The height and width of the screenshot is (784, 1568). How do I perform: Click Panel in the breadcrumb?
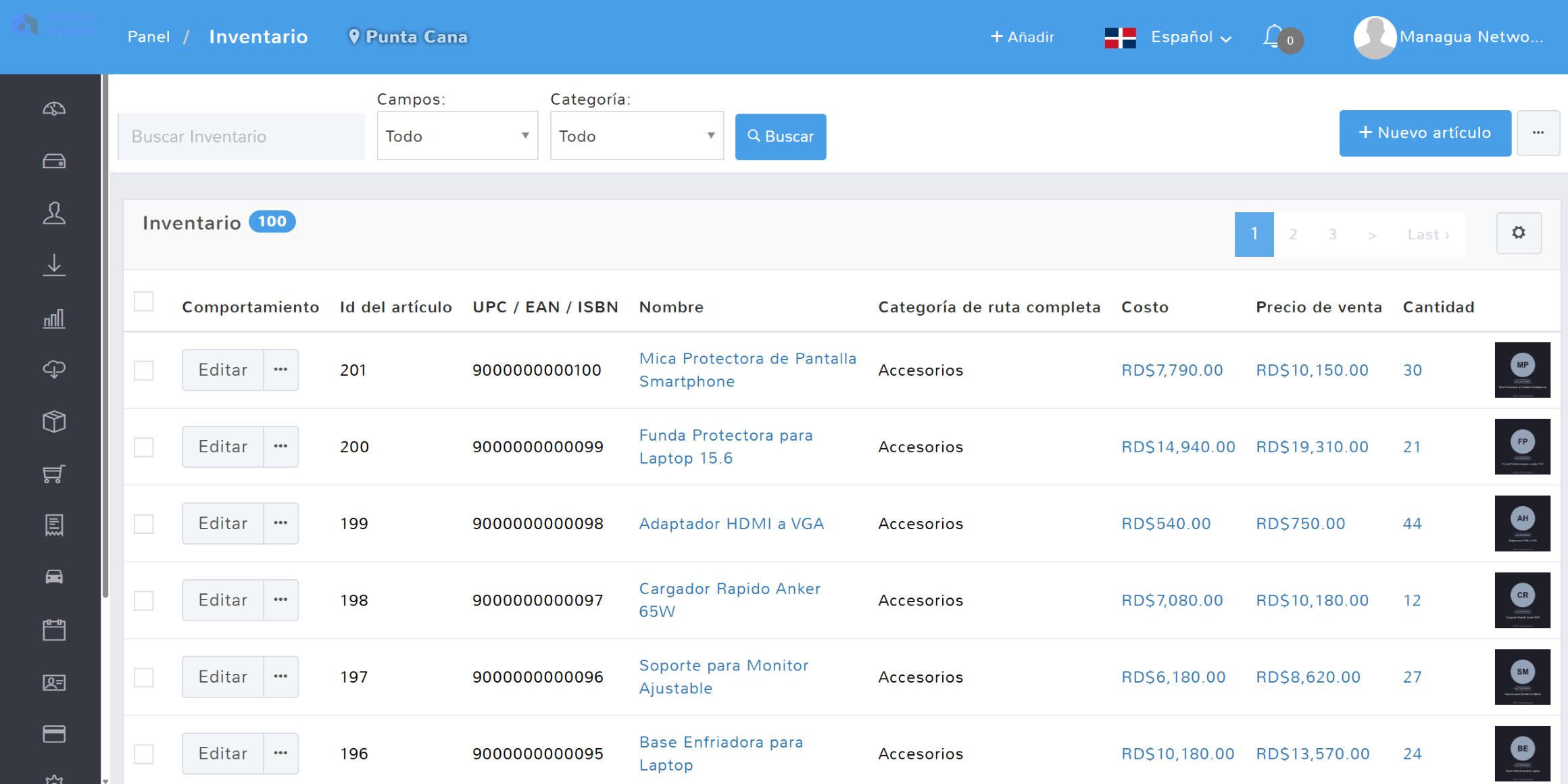(x=149, y=36)
